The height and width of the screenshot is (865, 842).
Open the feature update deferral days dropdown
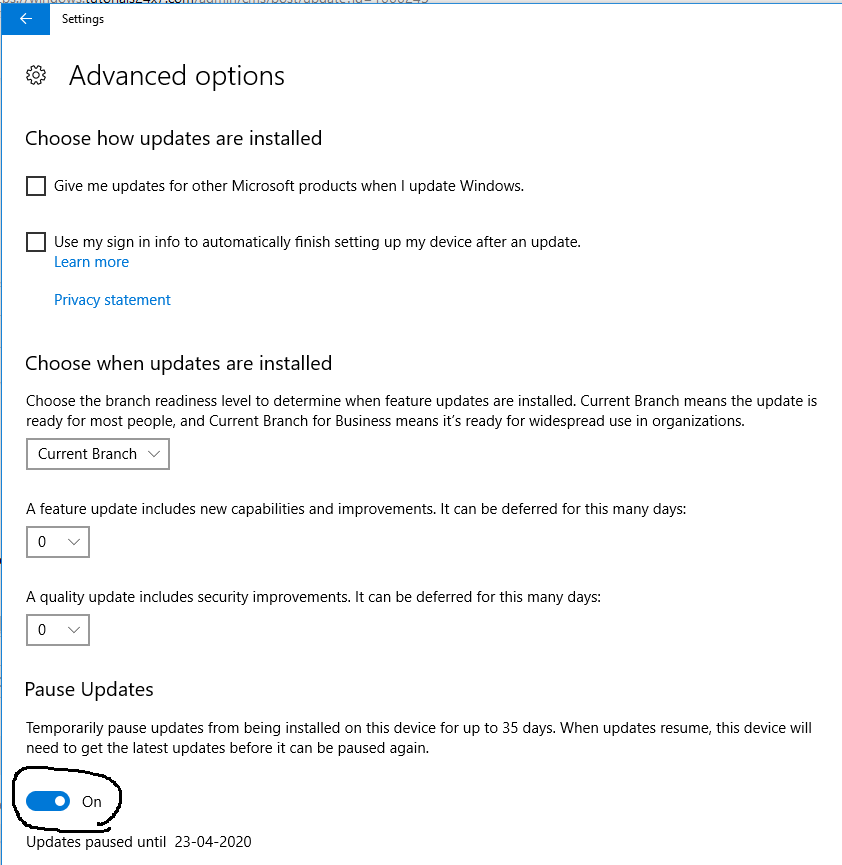click(x=58, y=542)
